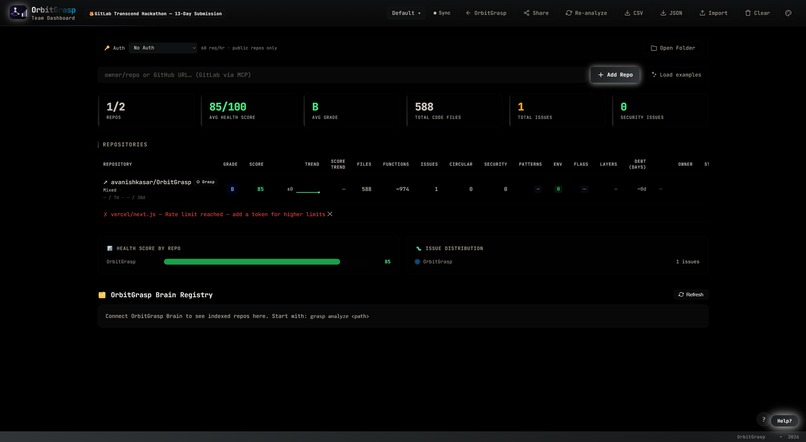Click the blue OrbitGrasp legend dot
Image resolution: width=806 pixels, height=442 pixels.
(417, 262)
